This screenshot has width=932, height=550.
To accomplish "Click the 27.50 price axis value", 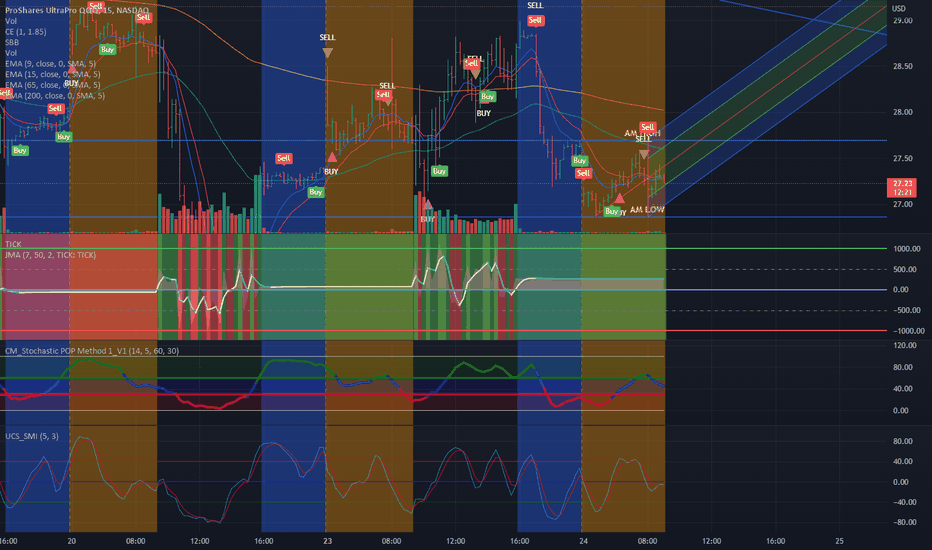I will click(x=902, y=159).
